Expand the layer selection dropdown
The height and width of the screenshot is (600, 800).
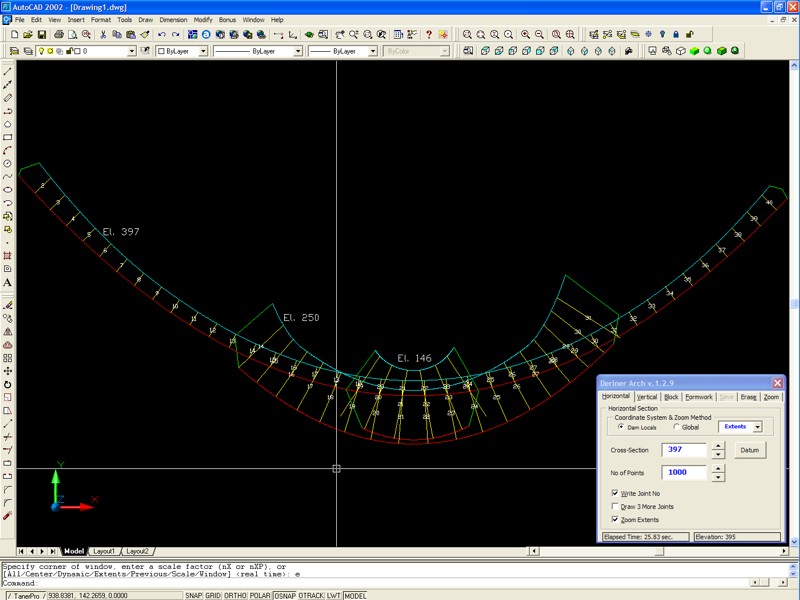click(x=131, y=51)
